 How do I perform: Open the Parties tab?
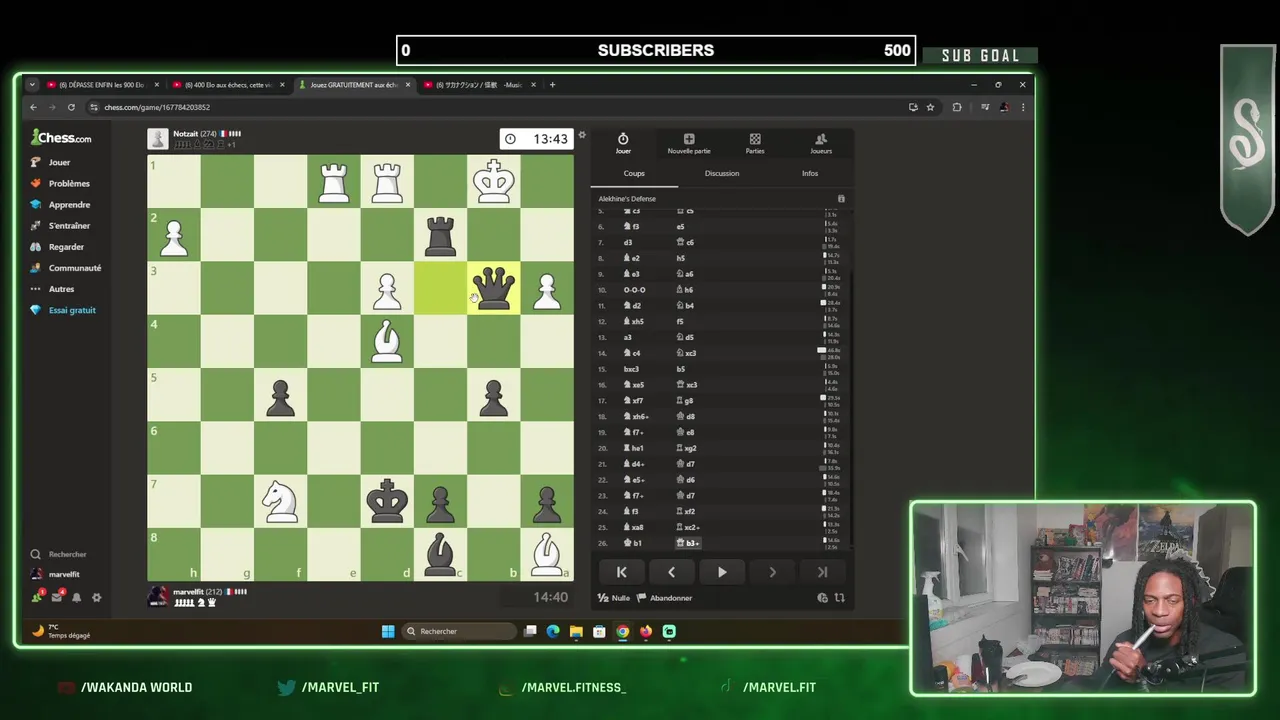coord(755,144)
